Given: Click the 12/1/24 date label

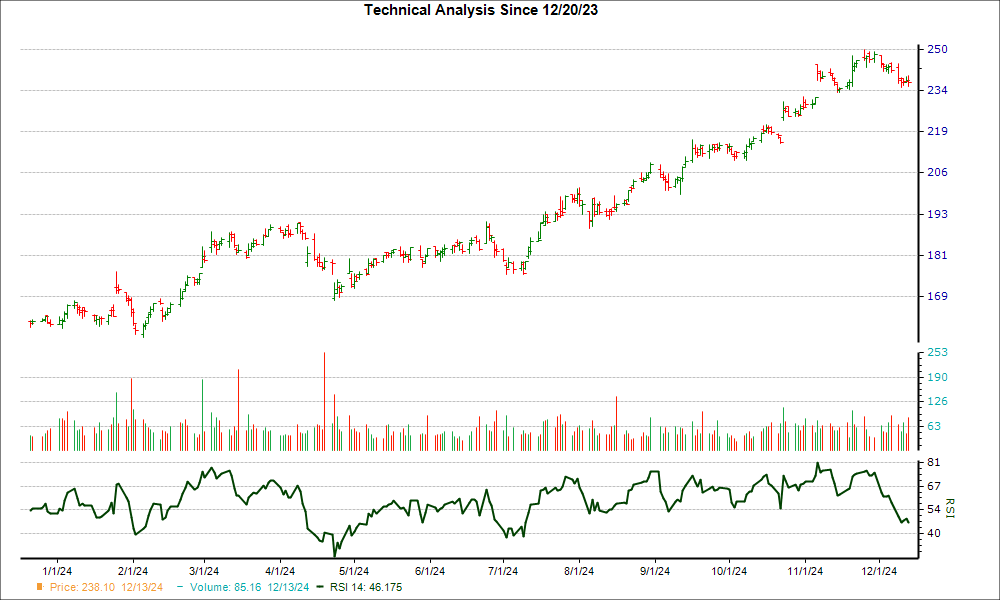Looking at the screenshot, I should [879, 571].
